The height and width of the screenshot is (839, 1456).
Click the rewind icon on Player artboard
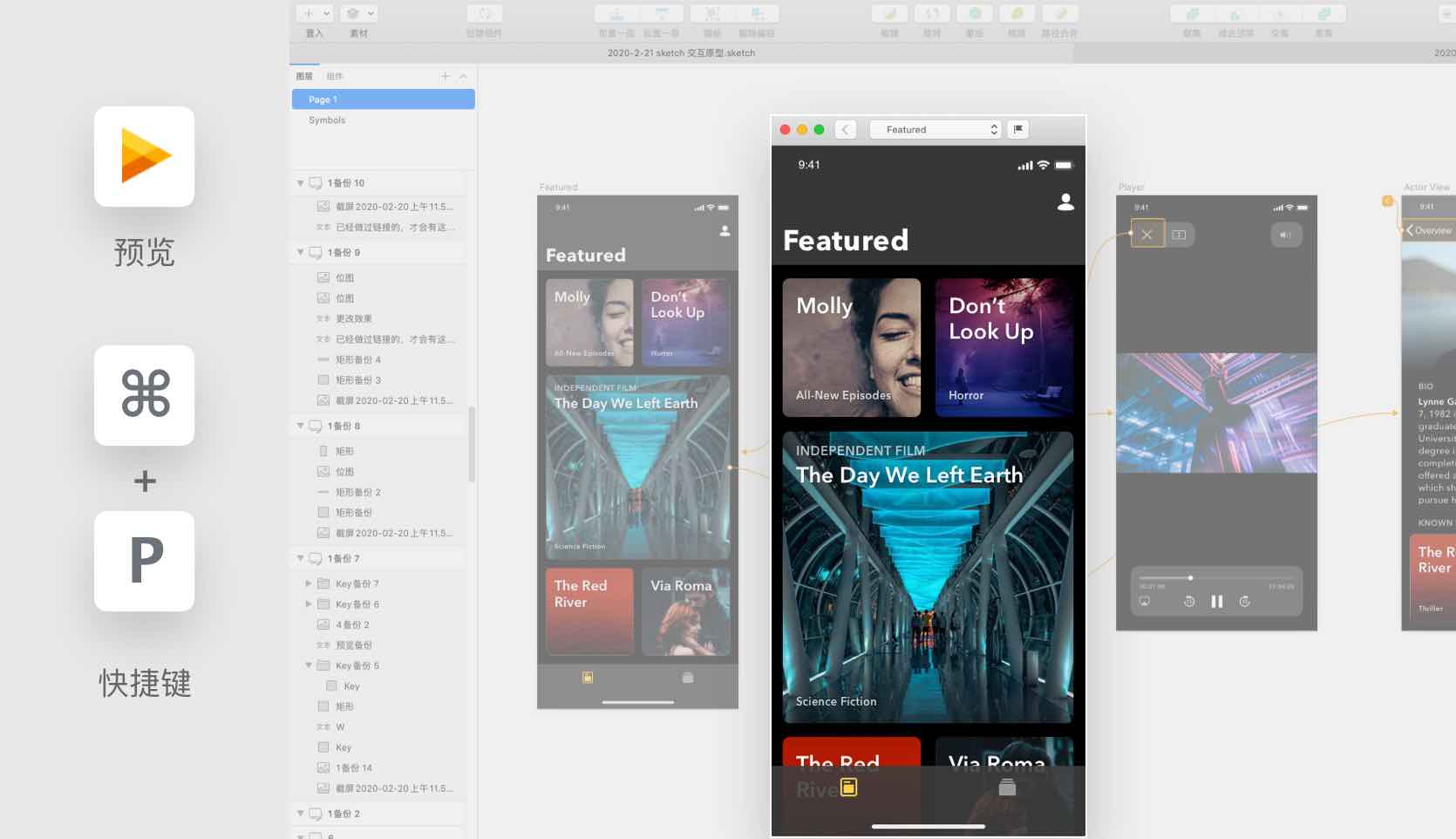[x=1189, y=602]
